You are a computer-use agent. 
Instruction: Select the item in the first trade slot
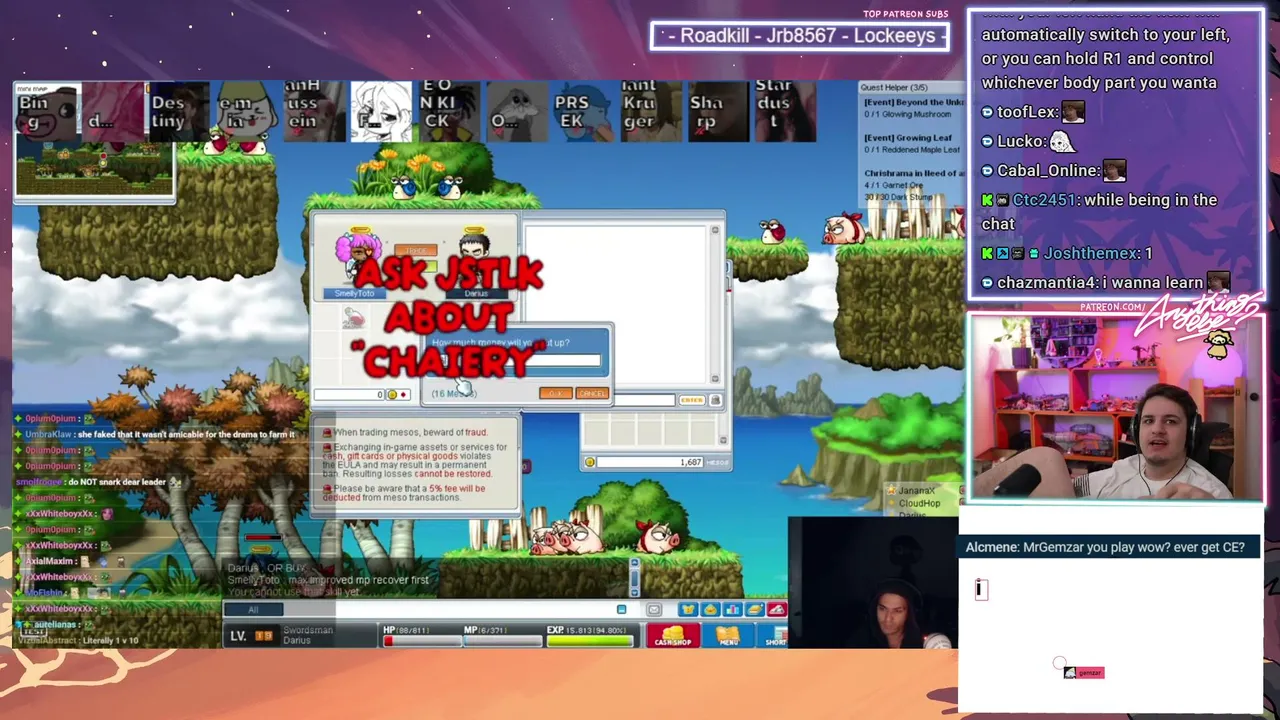(353, 319)
